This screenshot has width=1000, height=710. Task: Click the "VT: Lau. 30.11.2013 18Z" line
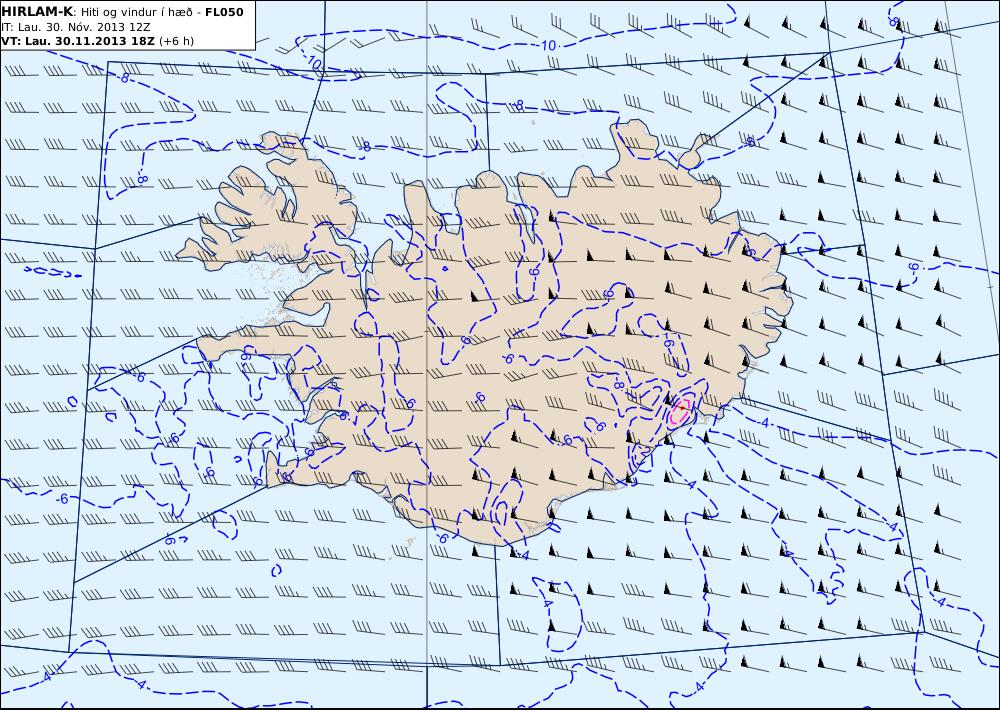pos(78,41)
